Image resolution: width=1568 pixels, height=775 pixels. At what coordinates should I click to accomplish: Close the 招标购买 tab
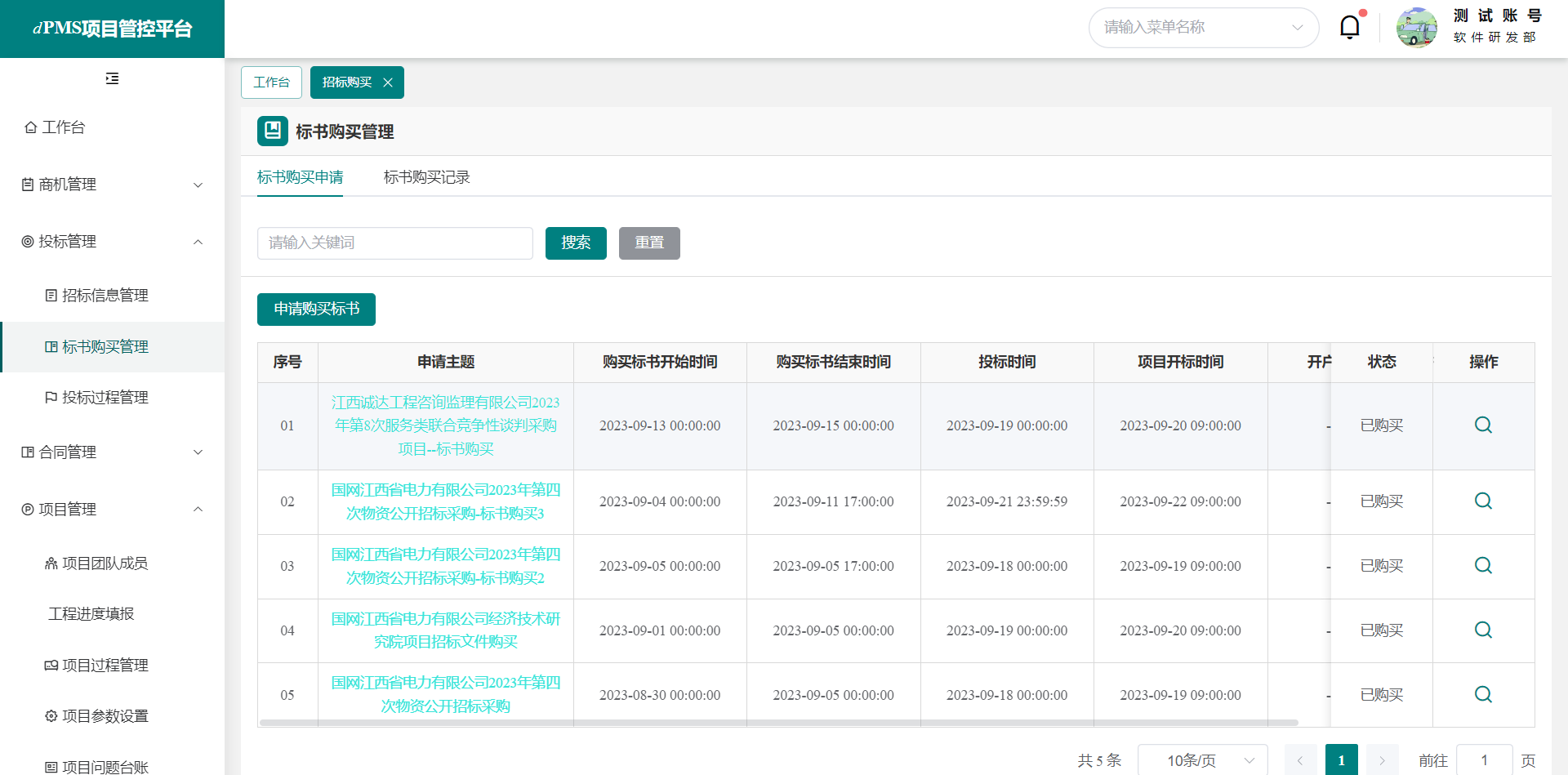(x=388, y=82)
